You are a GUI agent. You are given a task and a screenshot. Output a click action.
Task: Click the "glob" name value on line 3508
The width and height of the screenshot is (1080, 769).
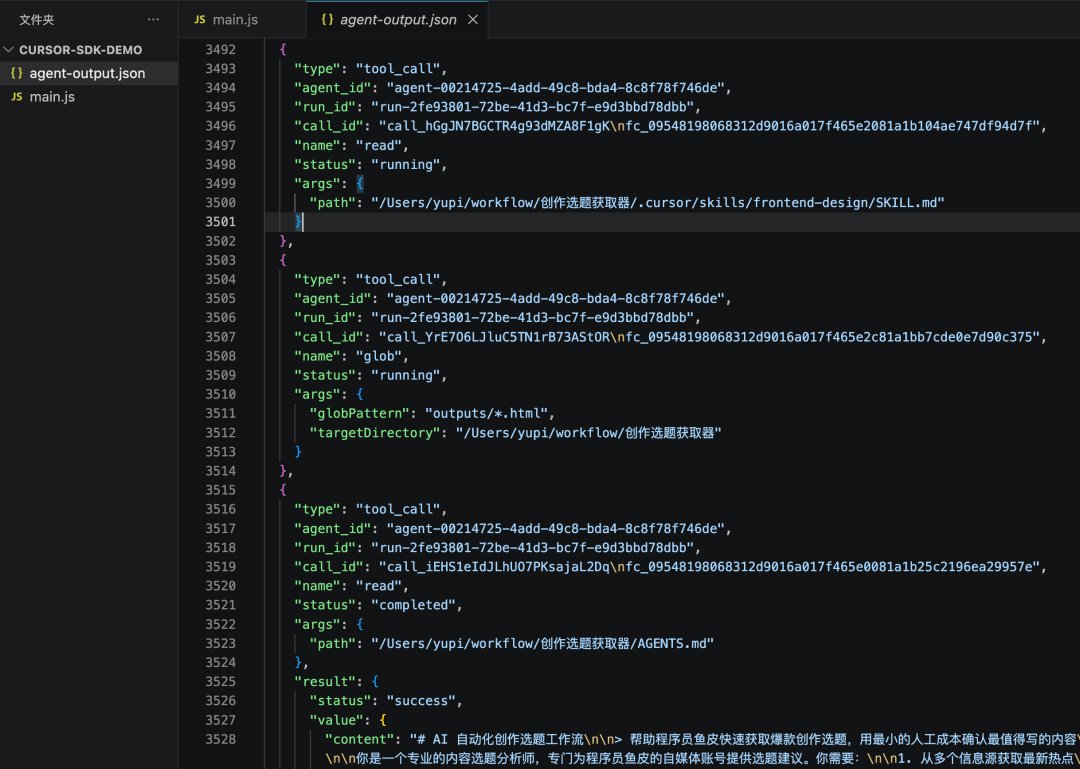click(378, 356)
